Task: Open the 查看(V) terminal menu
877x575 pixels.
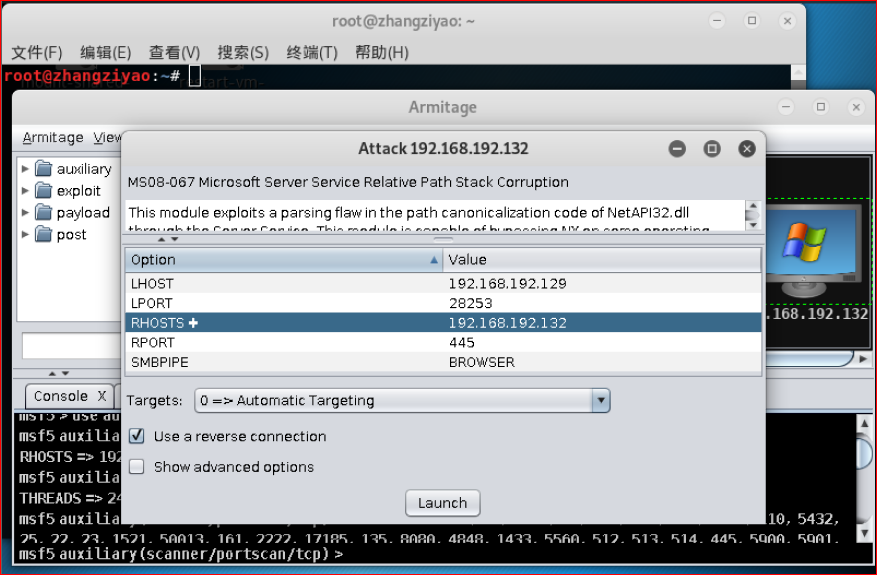Action: tap(175, 53)
